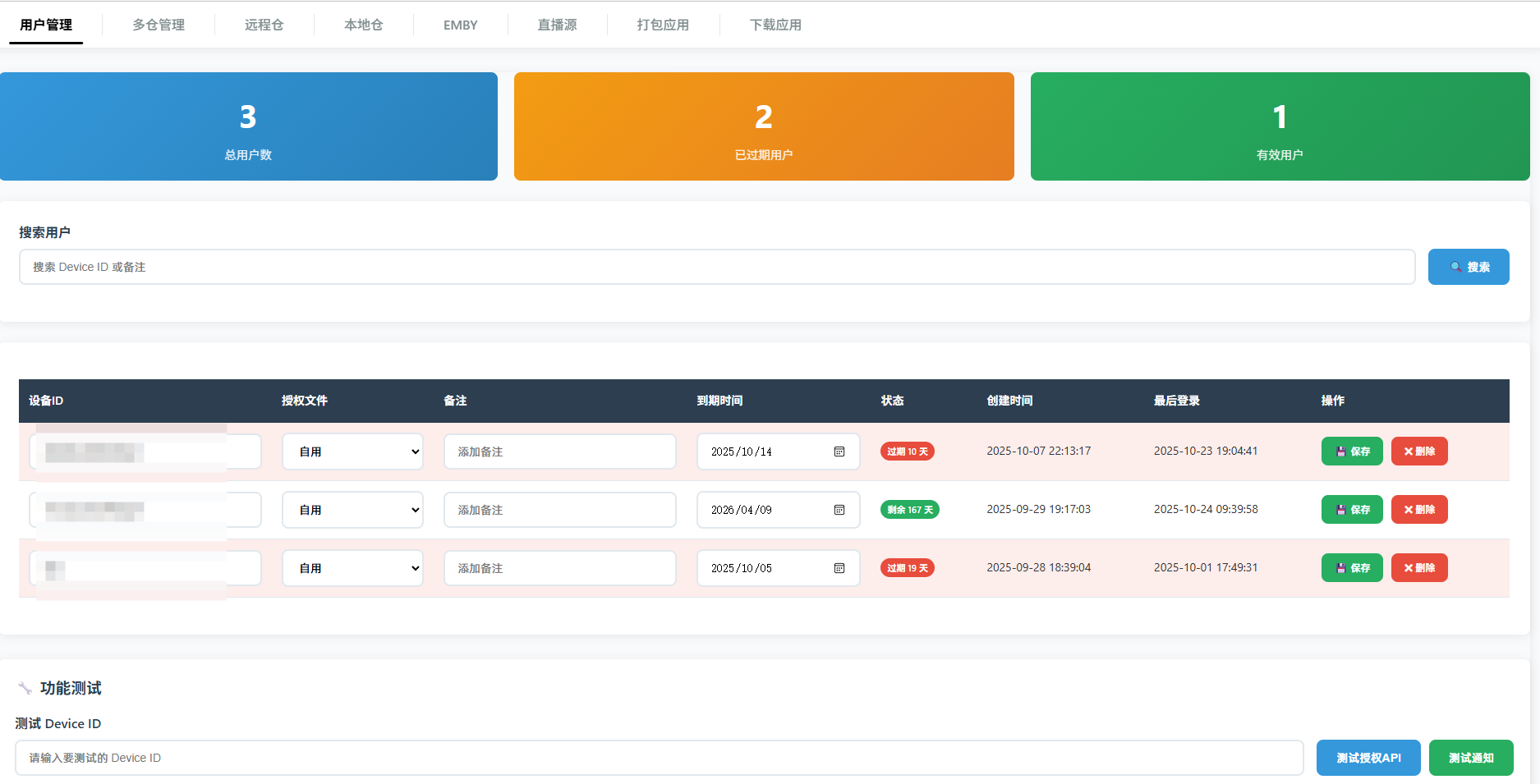Save the user expired 19 days ago
1540x784 pixels.
pyautogui.click(x=1351, y=568)
